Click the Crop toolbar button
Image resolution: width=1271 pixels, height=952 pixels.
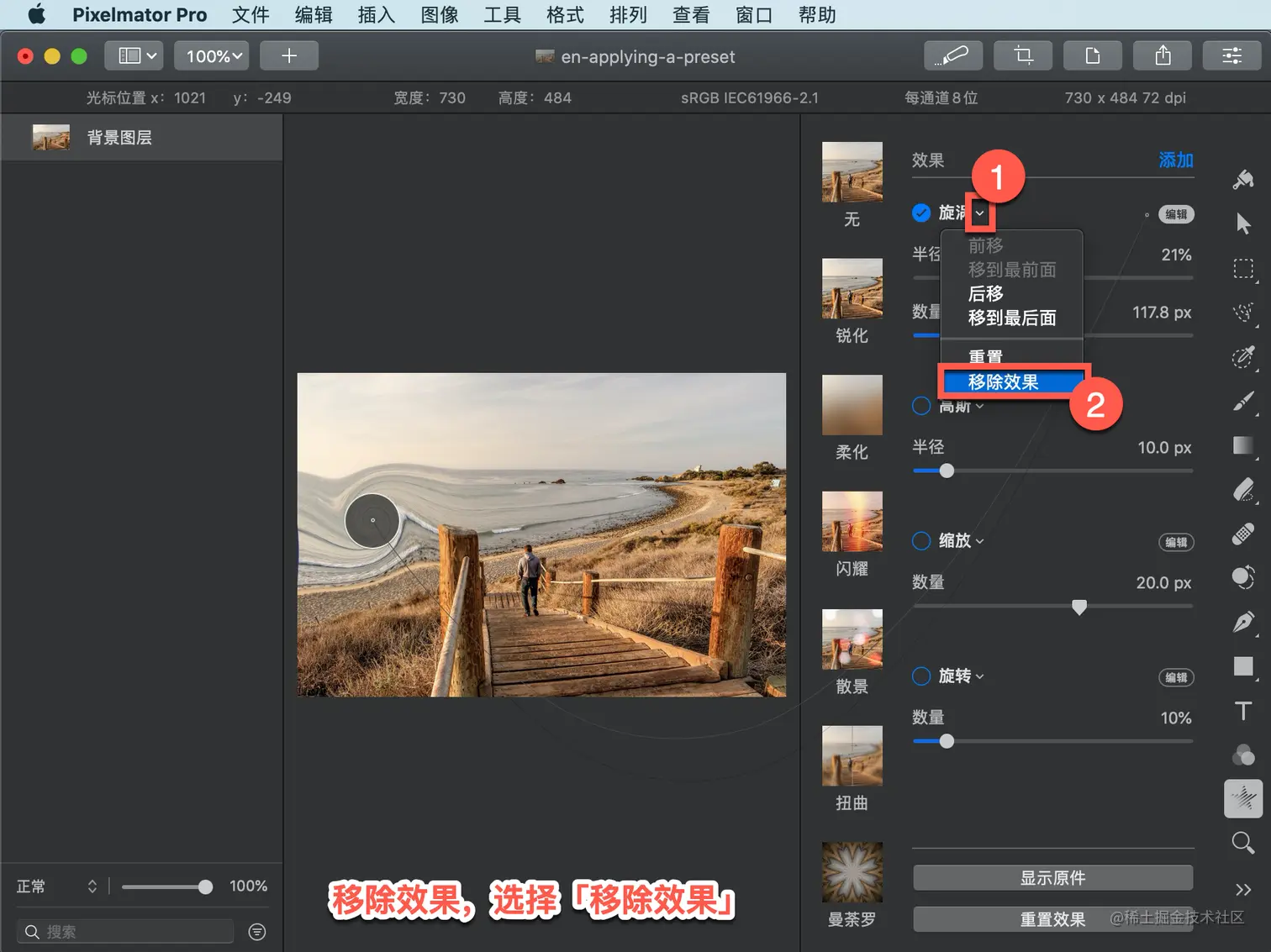[x=1023, y=55]
